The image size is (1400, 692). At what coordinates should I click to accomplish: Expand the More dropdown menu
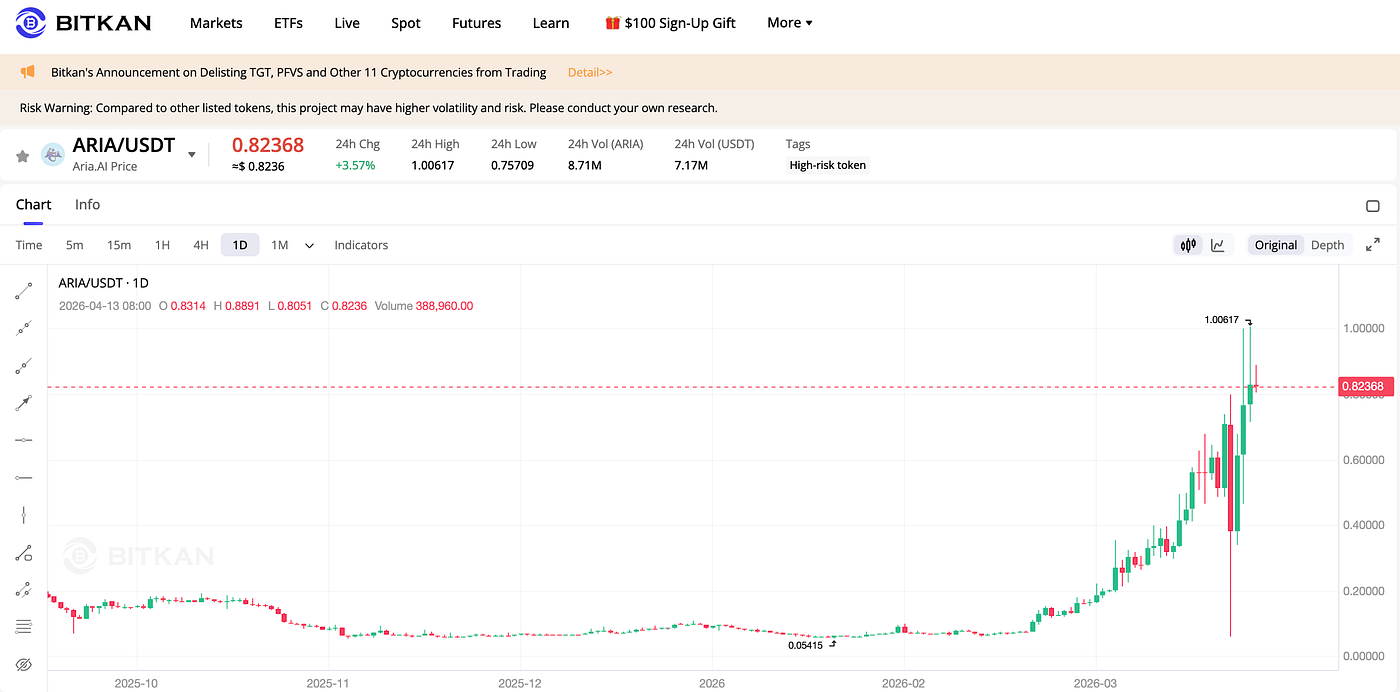click(790, 23)
